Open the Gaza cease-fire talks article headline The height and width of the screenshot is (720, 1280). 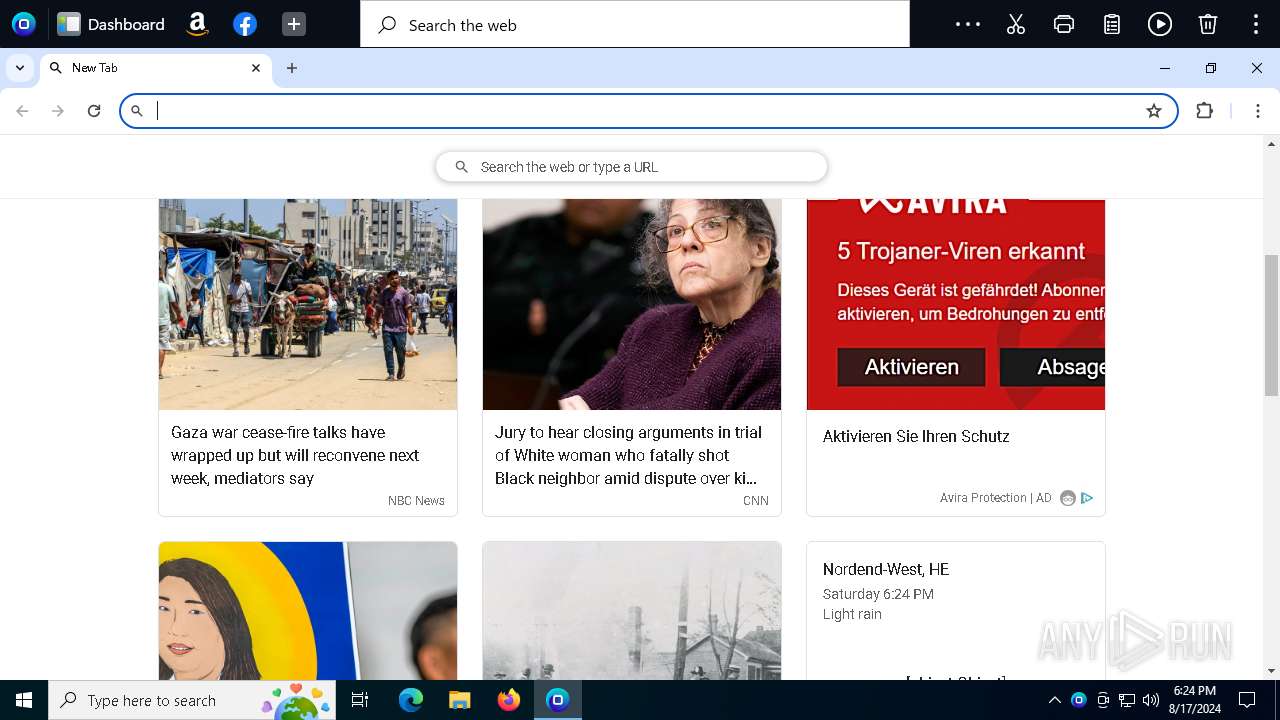coord(295,455)
